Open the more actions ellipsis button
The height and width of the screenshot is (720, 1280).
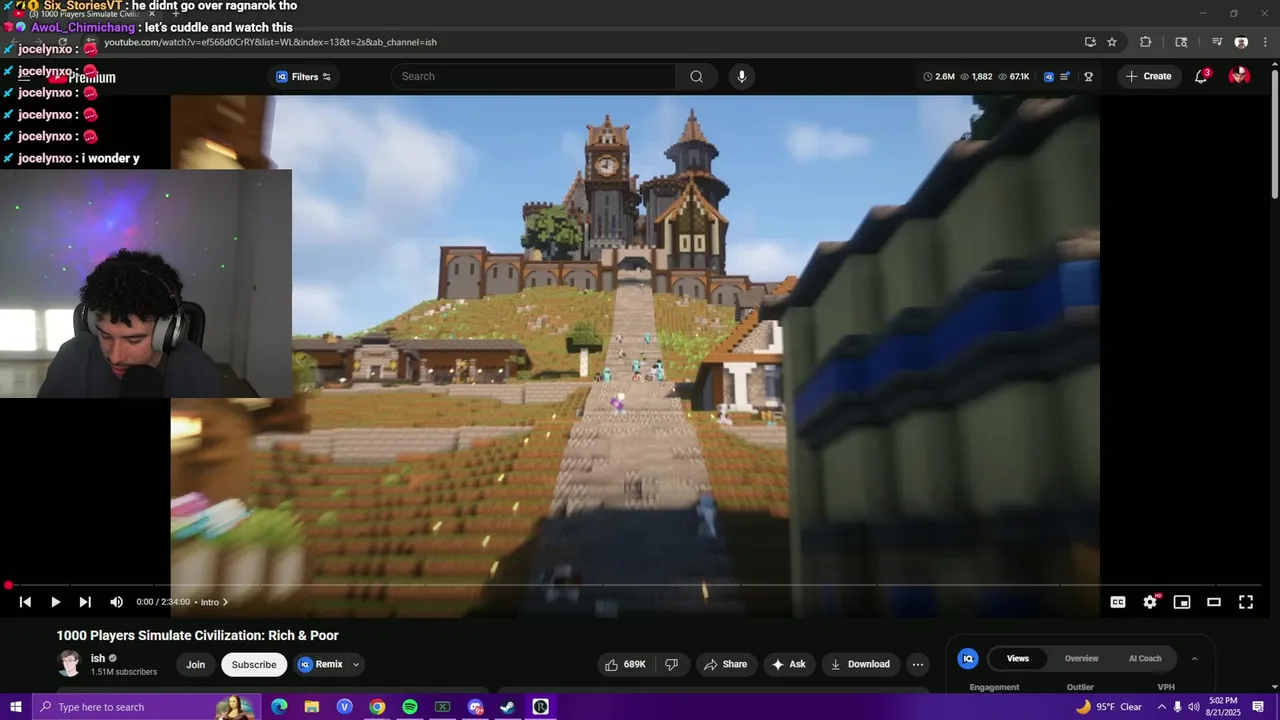(x=918, y=664)
